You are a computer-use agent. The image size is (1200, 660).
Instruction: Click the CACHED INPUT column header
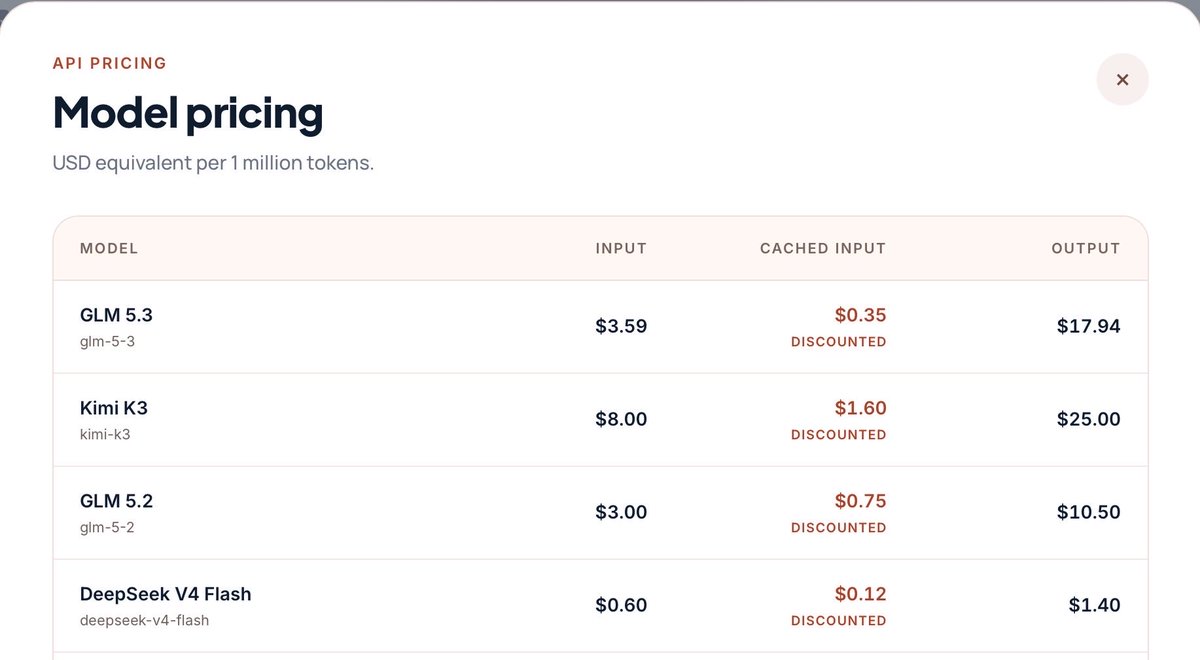click(823, 248)
